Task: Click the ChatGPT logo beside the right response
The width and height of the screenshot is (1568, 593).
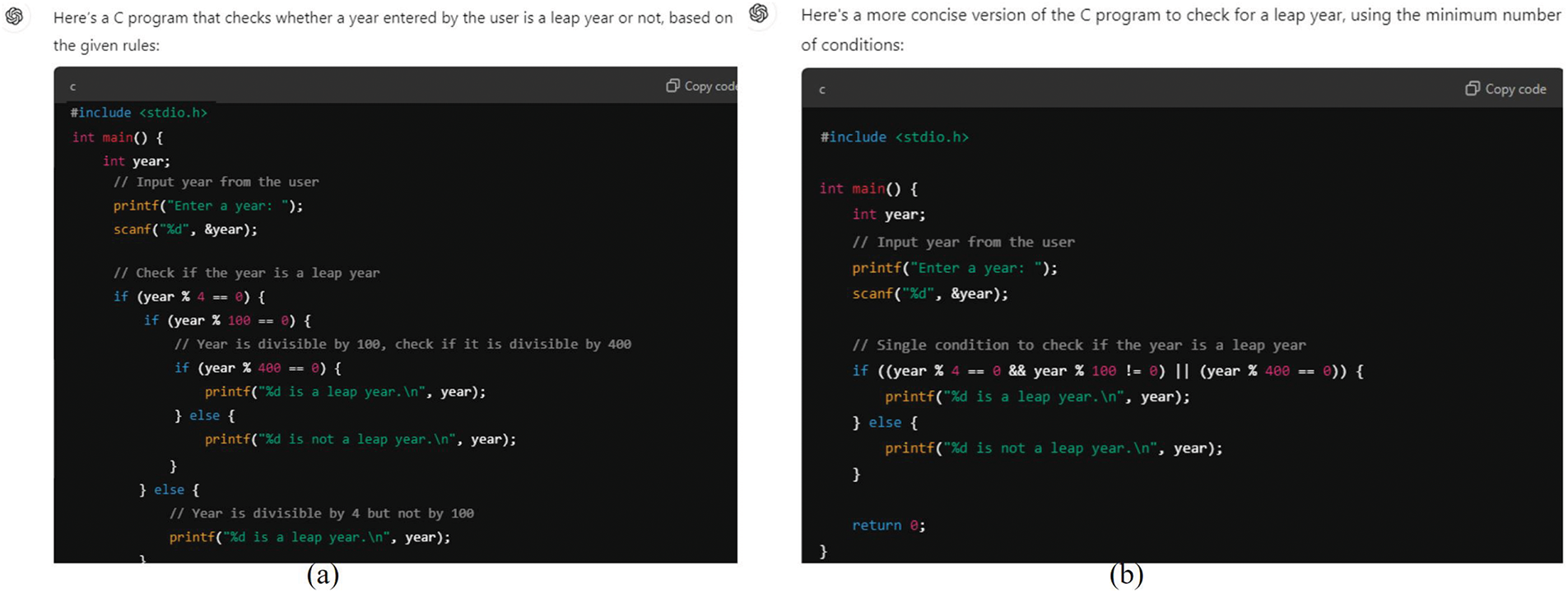Action: pyautogui.click(x=759, y=13)
